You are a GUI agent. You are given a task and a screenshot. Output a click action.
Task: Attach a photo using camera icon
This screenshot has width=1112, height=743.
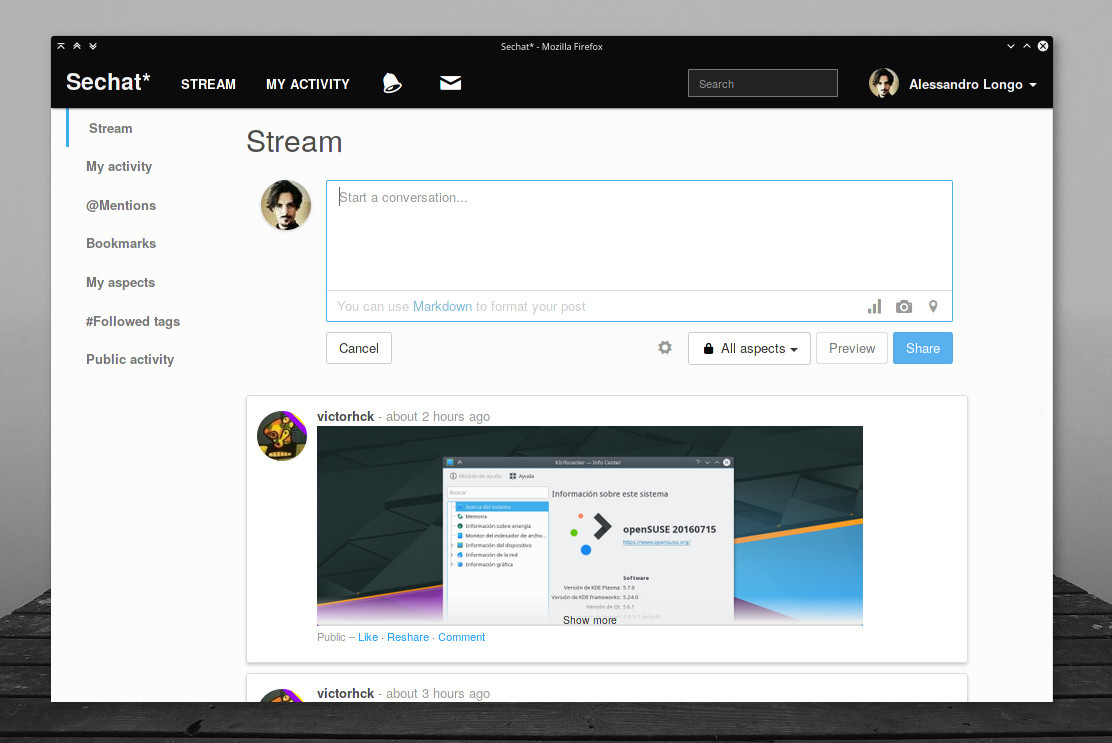904,306
